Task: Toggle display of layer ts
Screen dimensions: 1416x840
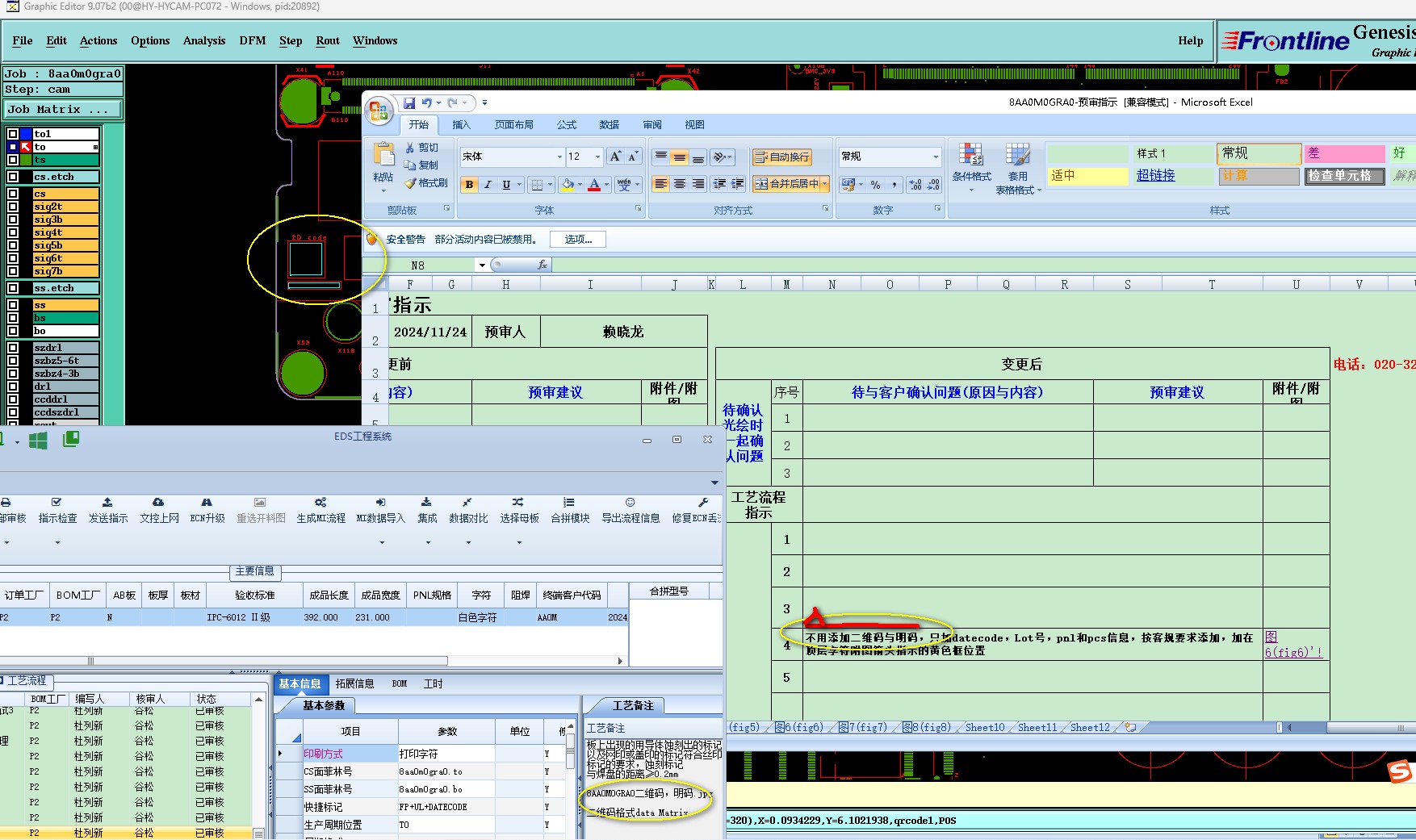Action: click(13, 160)
